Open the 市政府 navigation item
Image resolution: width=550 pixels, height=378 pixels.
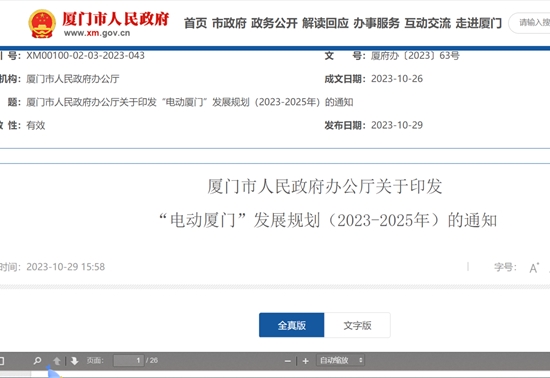coord(229,23)
